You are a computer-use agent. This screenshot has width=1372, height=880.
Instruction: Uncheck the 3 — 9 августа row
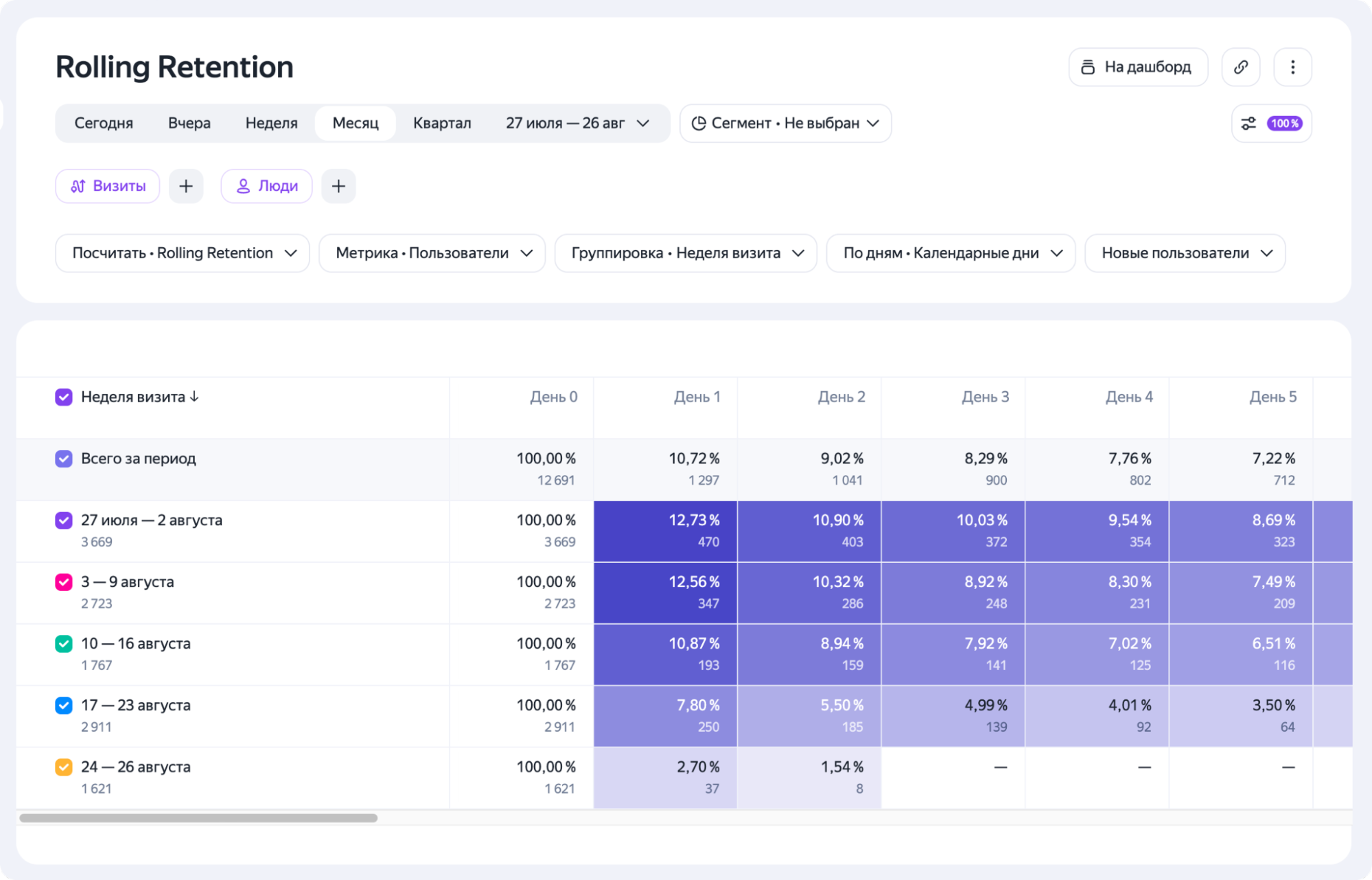[x=64, y=582]
